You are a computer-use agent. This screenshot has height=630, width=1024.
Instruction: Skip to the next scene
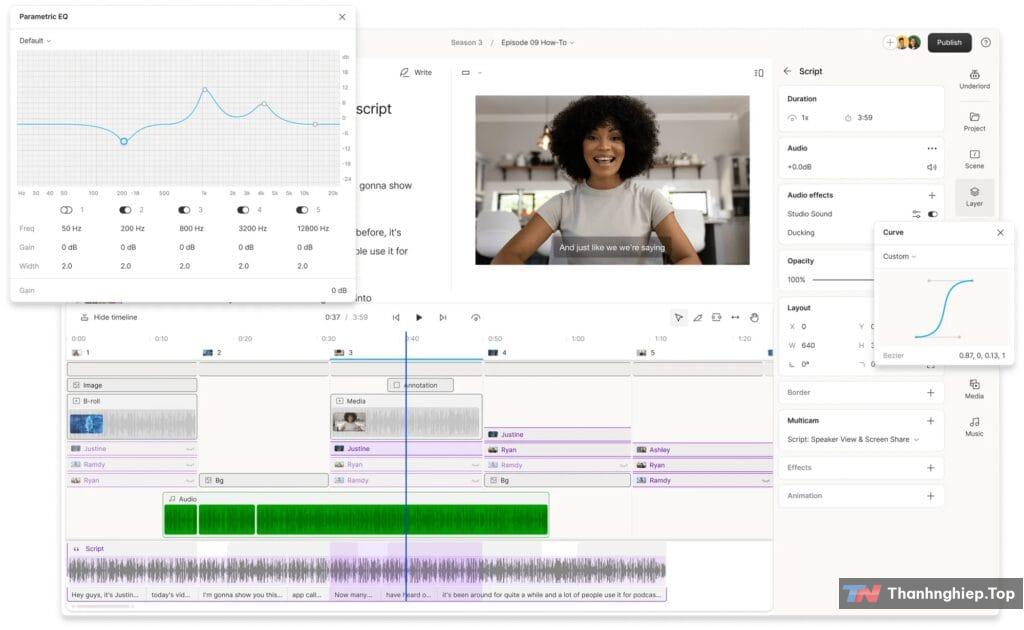pyautogui.click(x=443, y=317)
